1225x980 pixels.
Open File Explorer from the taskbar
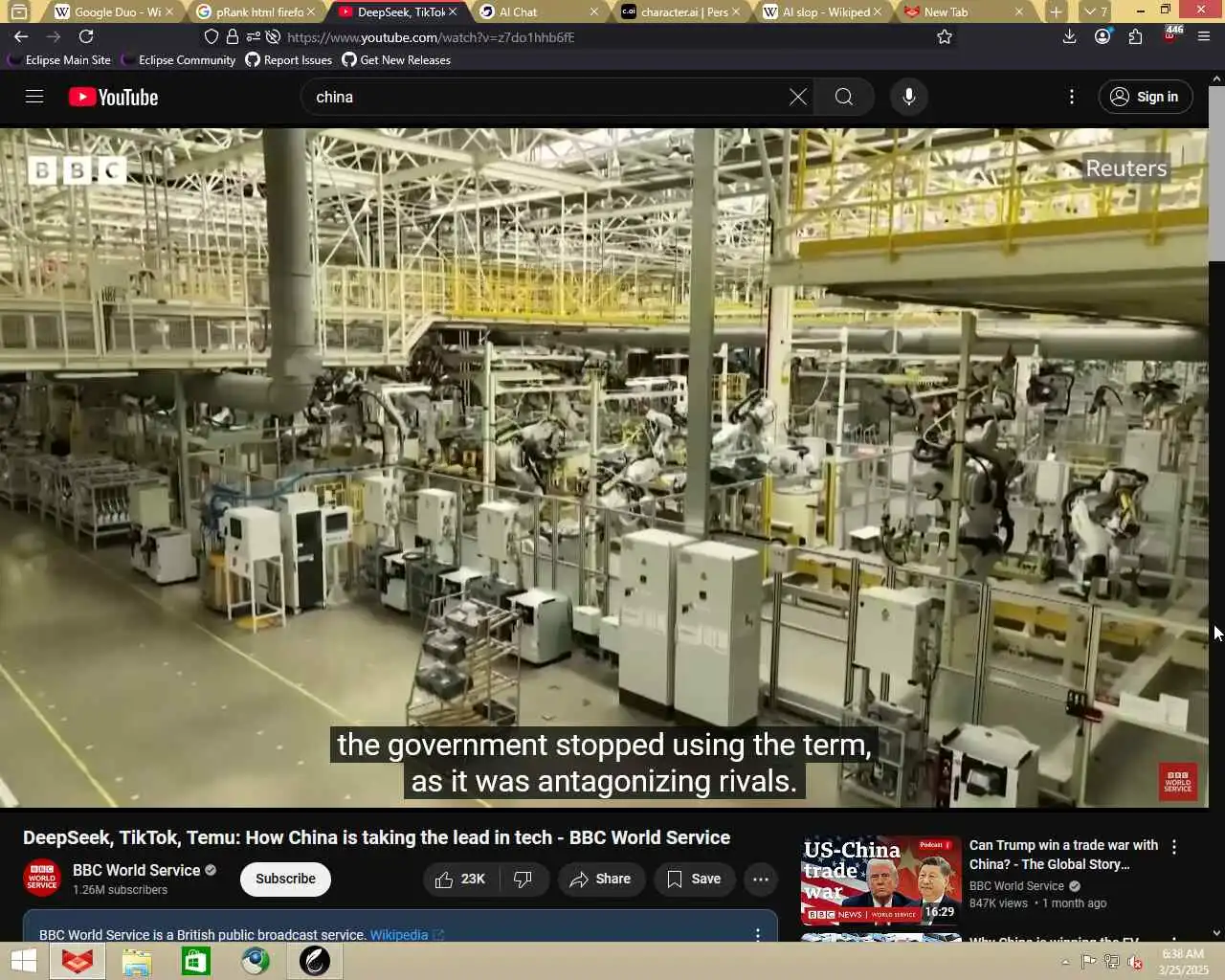click(137, 961)
